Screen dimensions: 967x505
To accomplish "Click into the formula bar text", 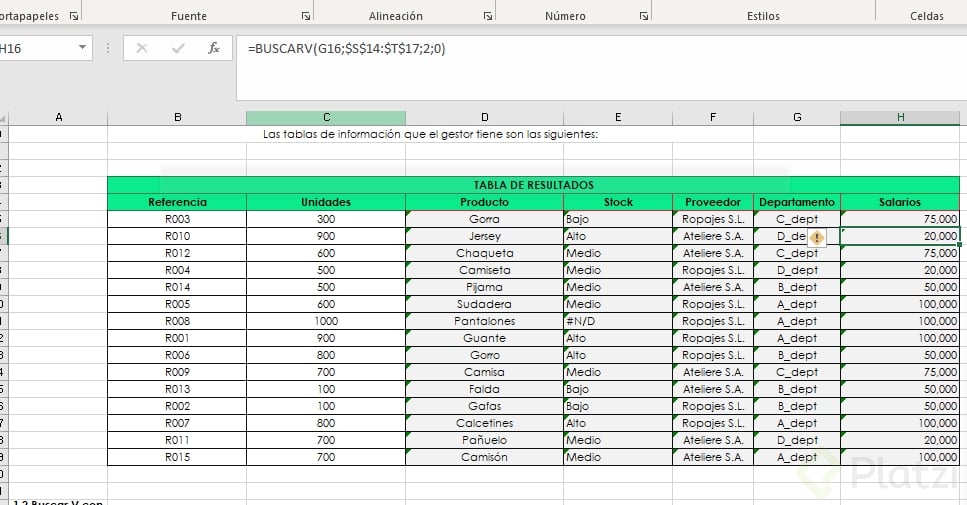I will [x=346, y=48].
